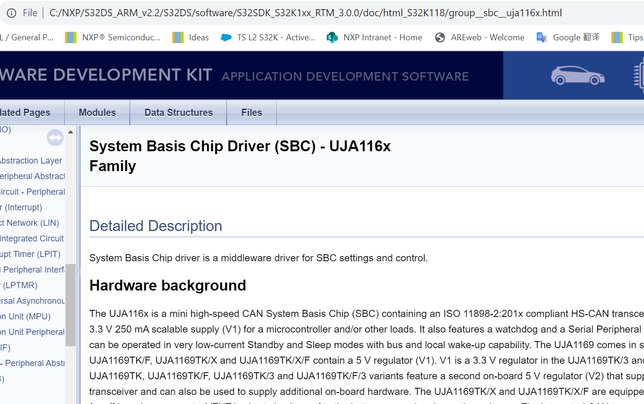Open NXP Intranet Home SharePoint bookmark
Screen dimensions: 644x404
(x=374, y=38)
